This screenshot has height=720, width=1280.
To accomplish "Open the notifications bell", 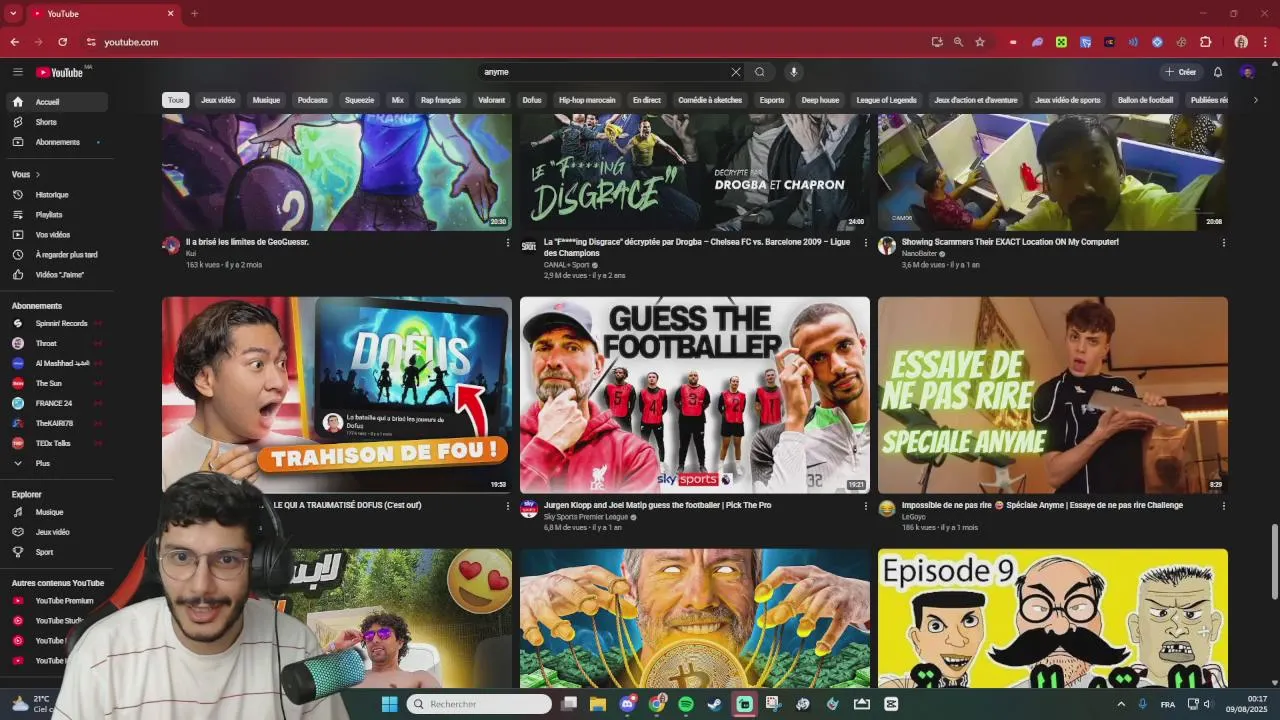I will click(x=1218, y=72).
